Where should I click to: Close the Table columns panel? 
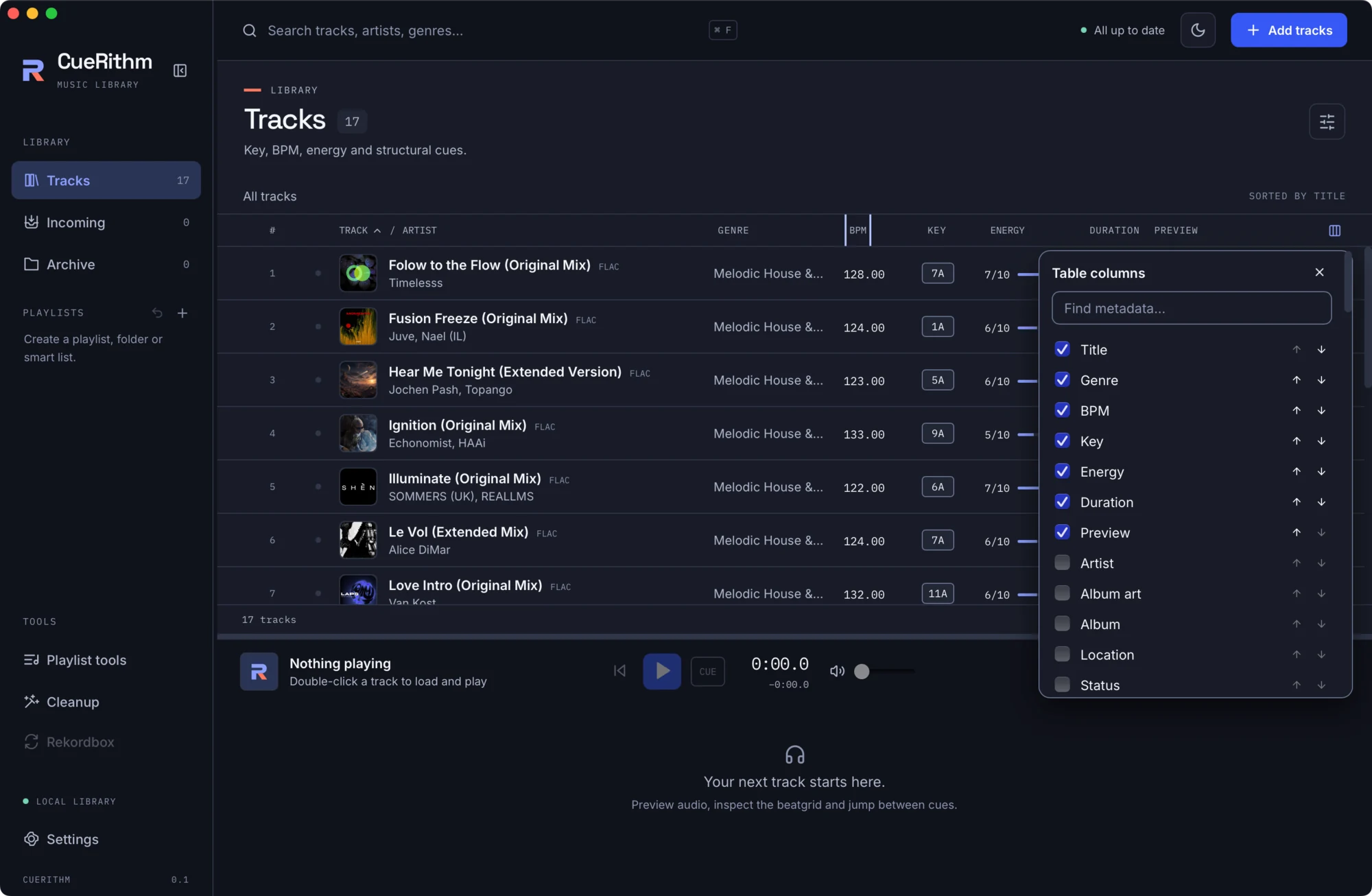1319,272
